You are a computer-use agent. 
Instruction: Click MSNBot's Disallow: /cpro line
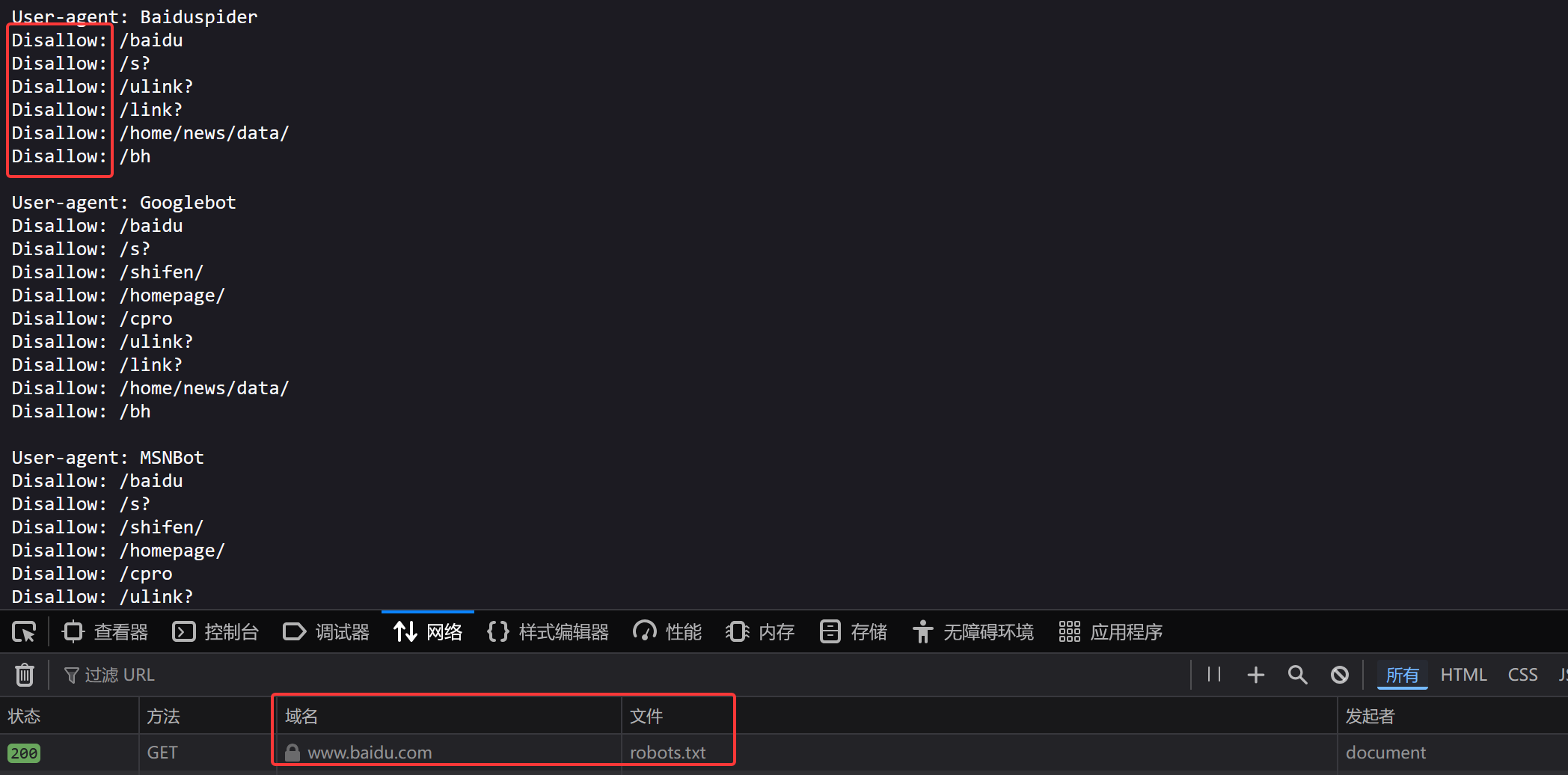coord(92,574)
